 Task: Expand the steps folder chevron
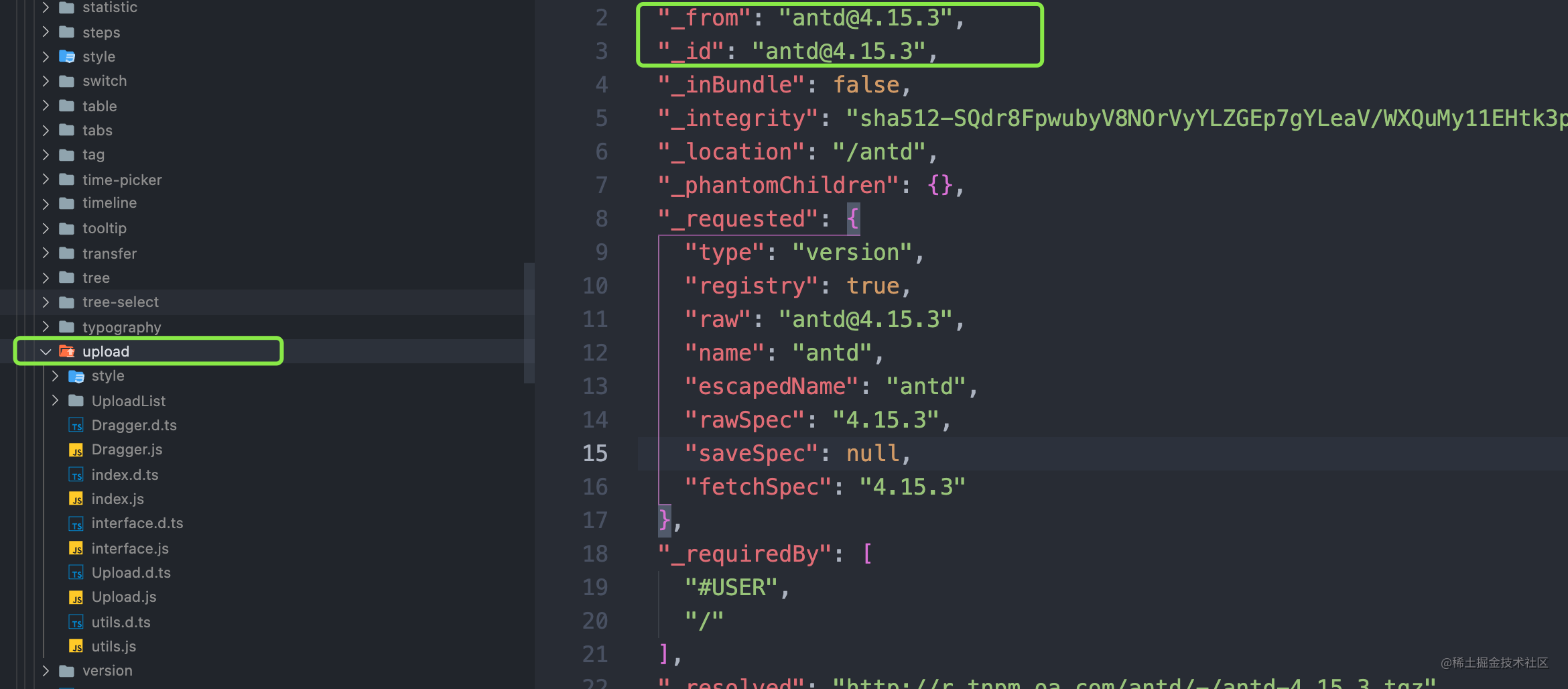[46, 32]
